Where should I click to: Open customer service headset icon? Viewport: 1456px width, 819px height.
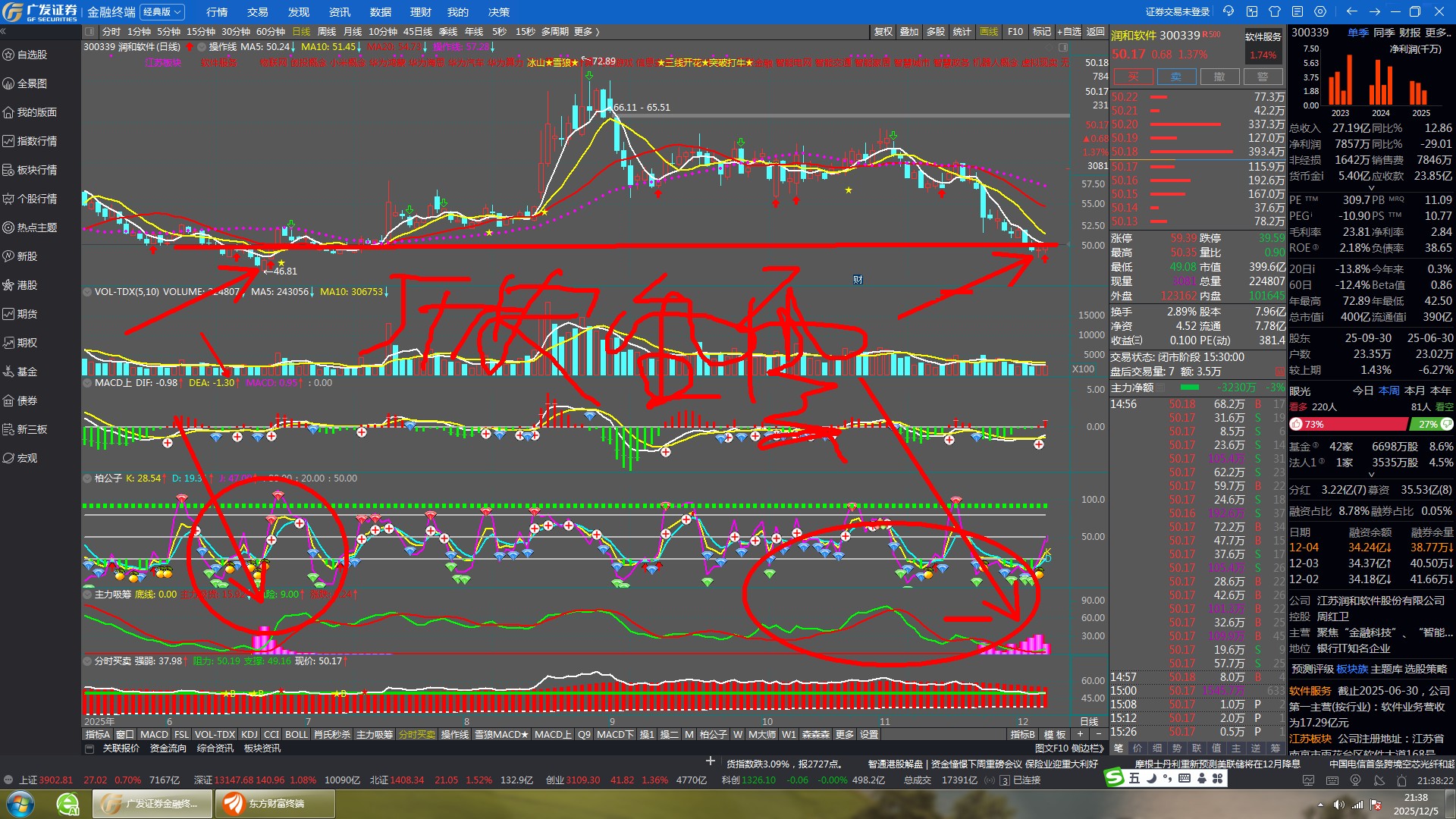(1228, 11)
